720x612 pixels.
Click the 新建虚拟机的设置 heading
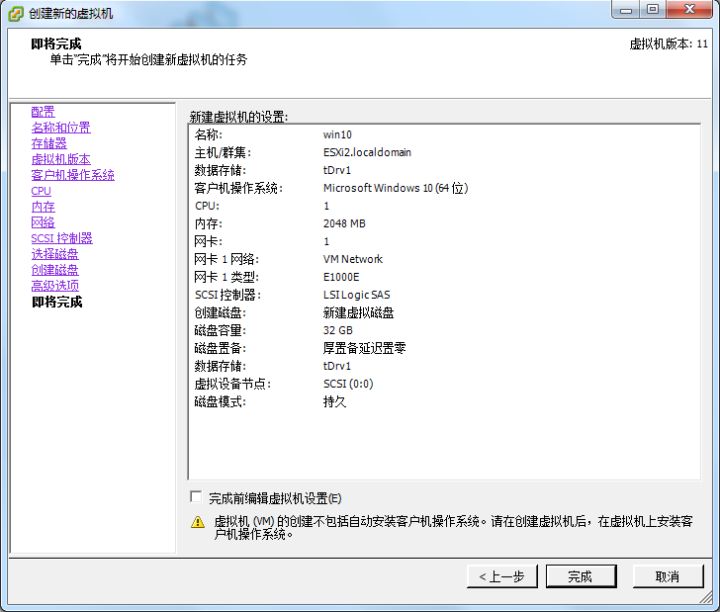[x=239, y=117]
